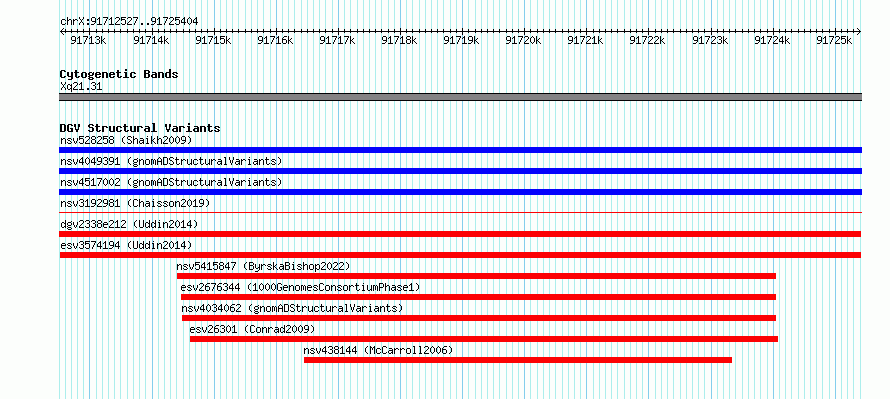Screen dimensions: 890x399
Task: Click the 91722k ruler tick
Action: (x=648, y=40)
